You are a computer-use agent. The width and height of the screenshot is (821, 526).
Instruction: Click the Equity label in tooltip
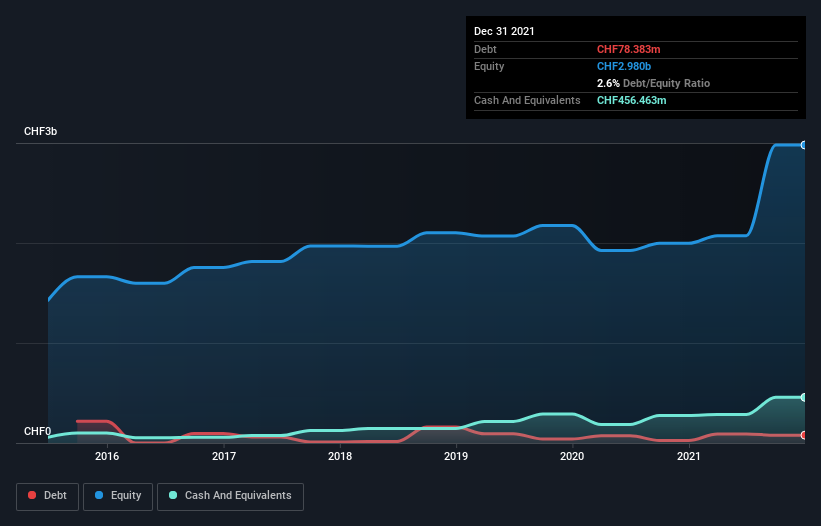[489, 66]
